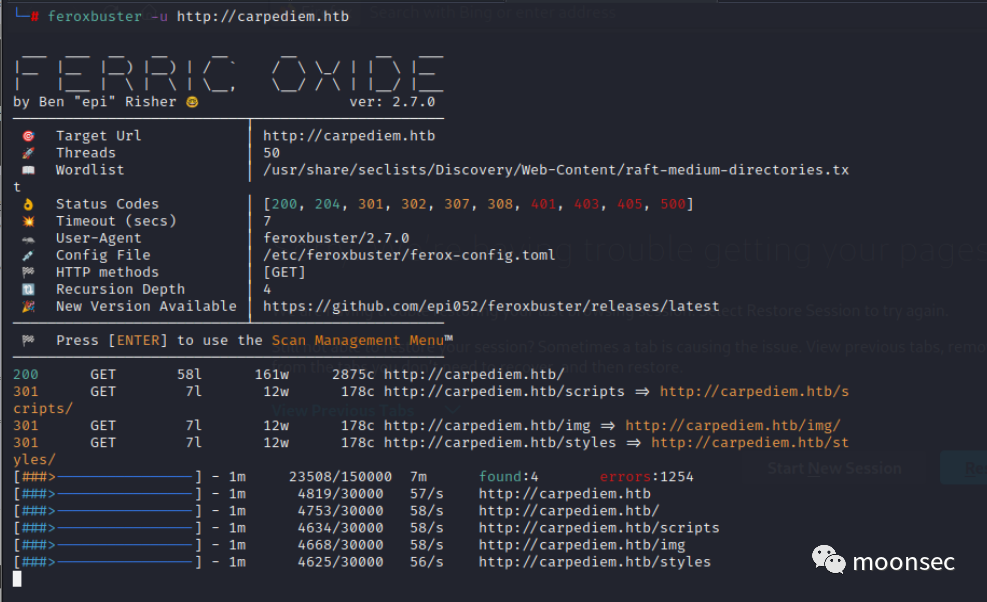Open the feroxbuster releases/latest GitHub link
987x602 pixels.
[491, 307]
